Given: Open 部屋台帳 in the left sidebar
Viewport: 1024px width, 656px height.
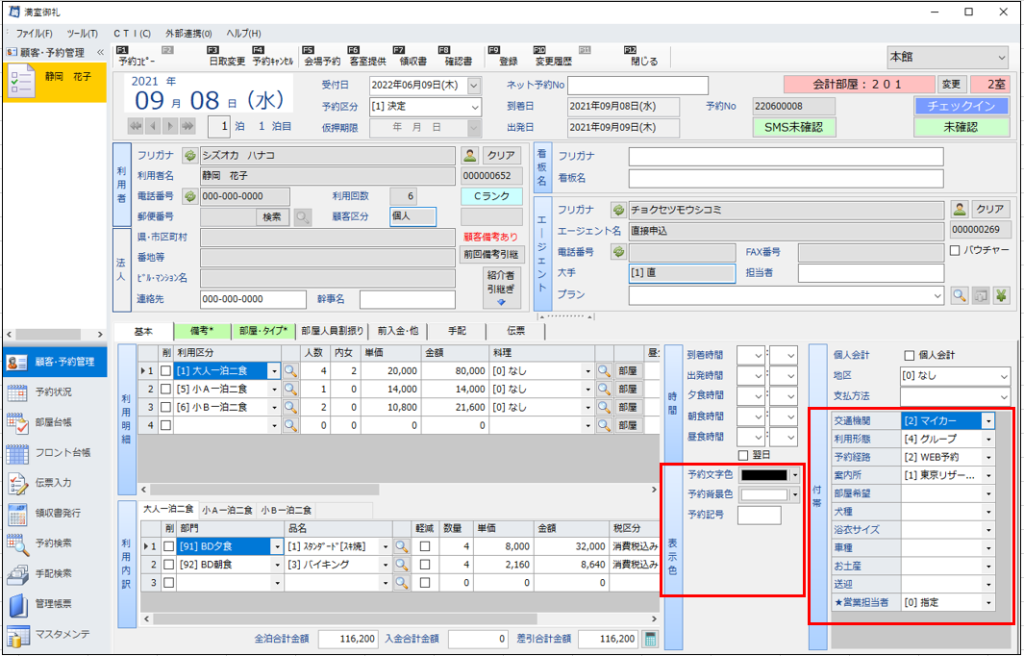Looking at the screenshot, I should 55,422.
